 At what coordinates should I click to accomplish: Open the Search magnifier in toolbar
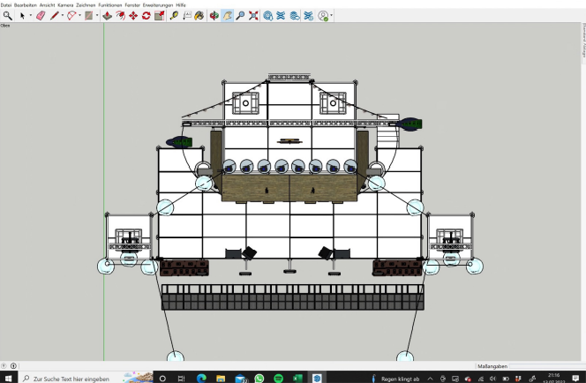[x=7, y=16]
